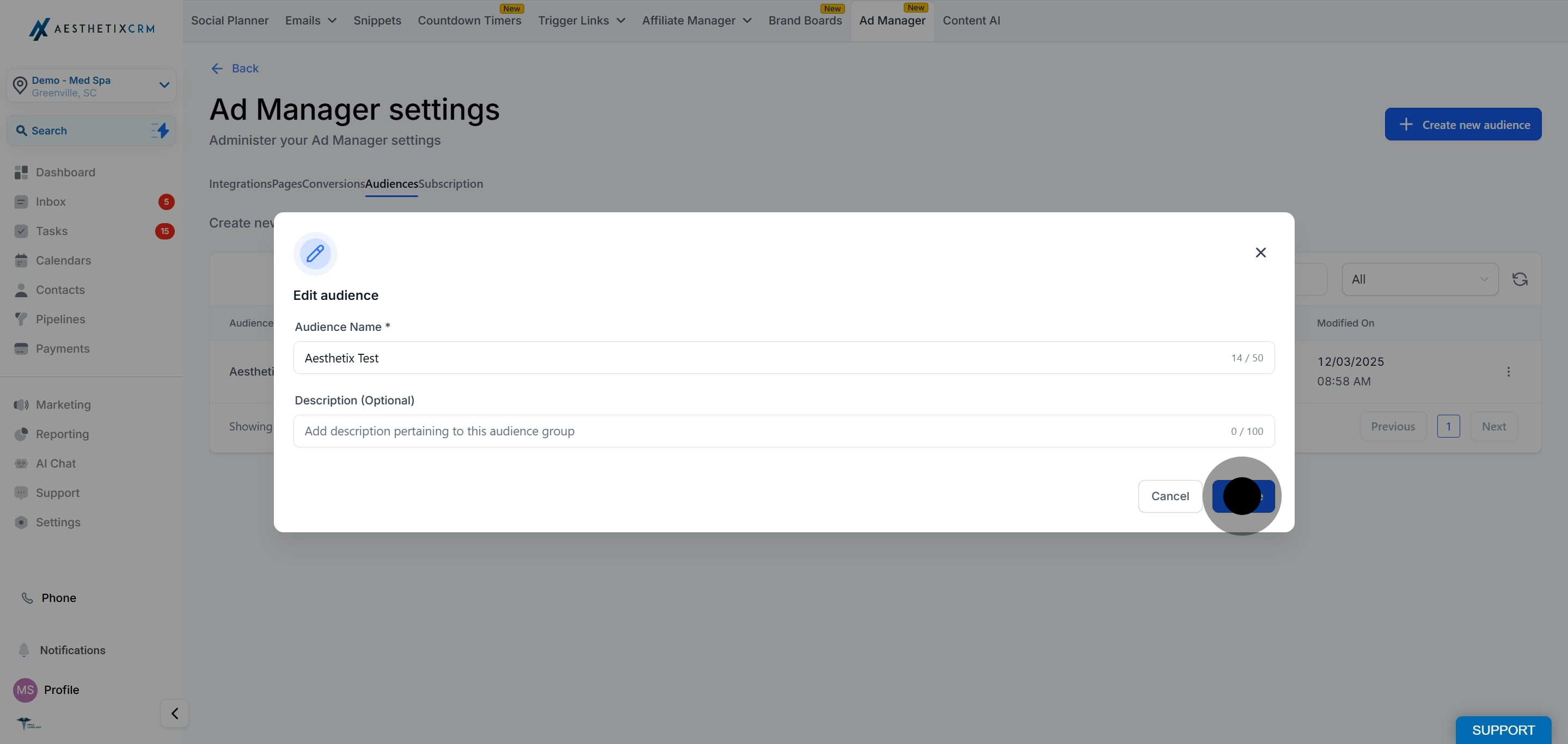Screen dimensions: 1568x744
Task: Open Phone dialer in sidebar
Action: (x=27, y=598)
